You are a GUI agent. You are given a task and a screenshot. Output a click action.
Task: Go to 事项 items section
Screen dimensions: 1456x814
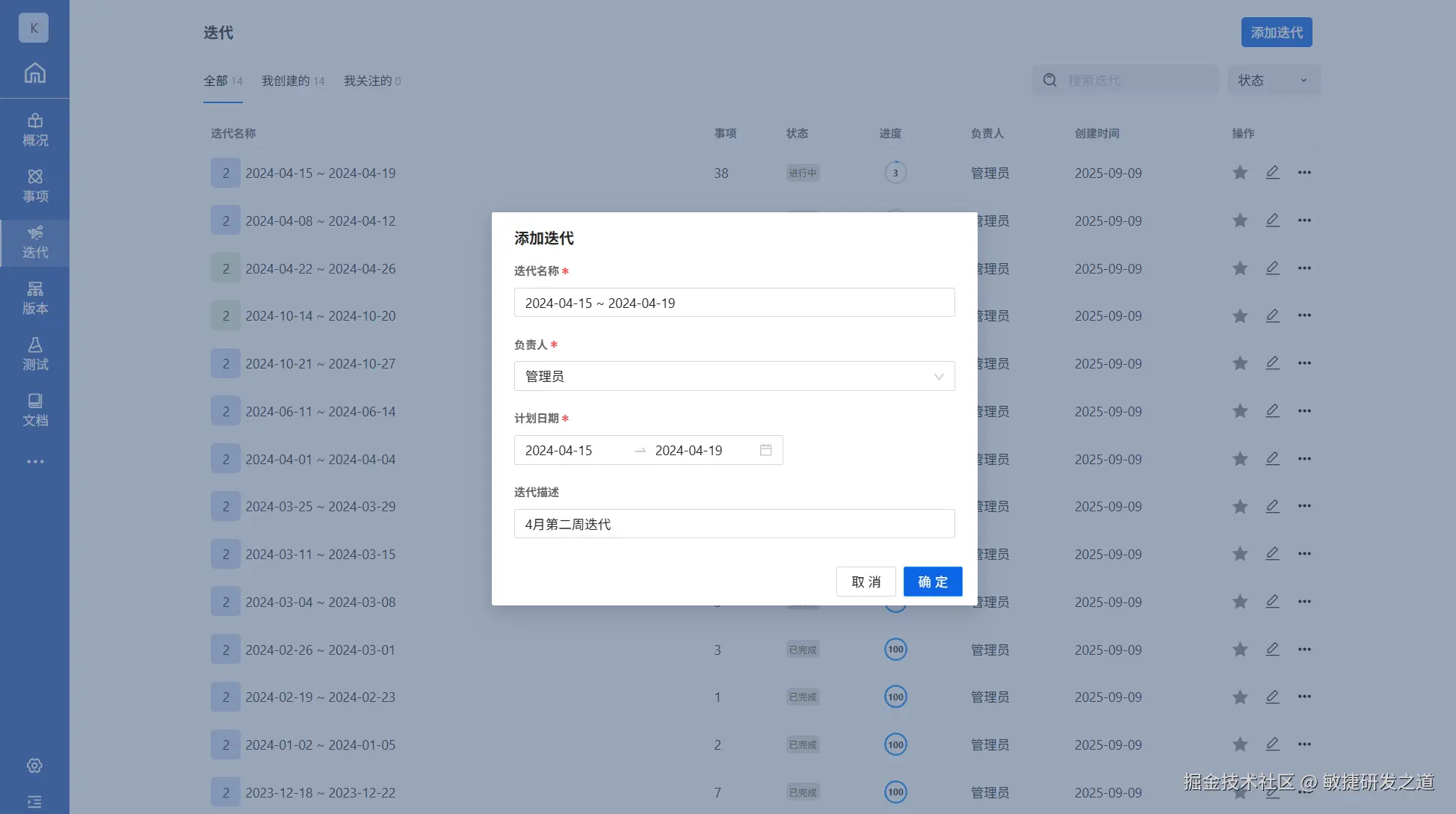point(34,186)
